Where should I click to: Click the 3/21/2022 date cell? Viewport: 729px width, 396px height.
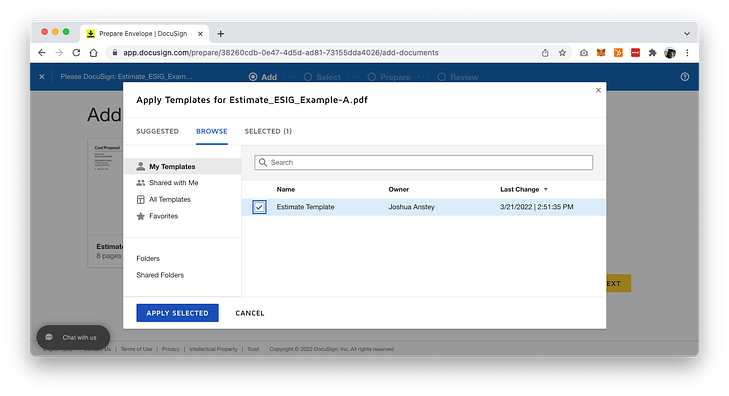click(537, 207)
